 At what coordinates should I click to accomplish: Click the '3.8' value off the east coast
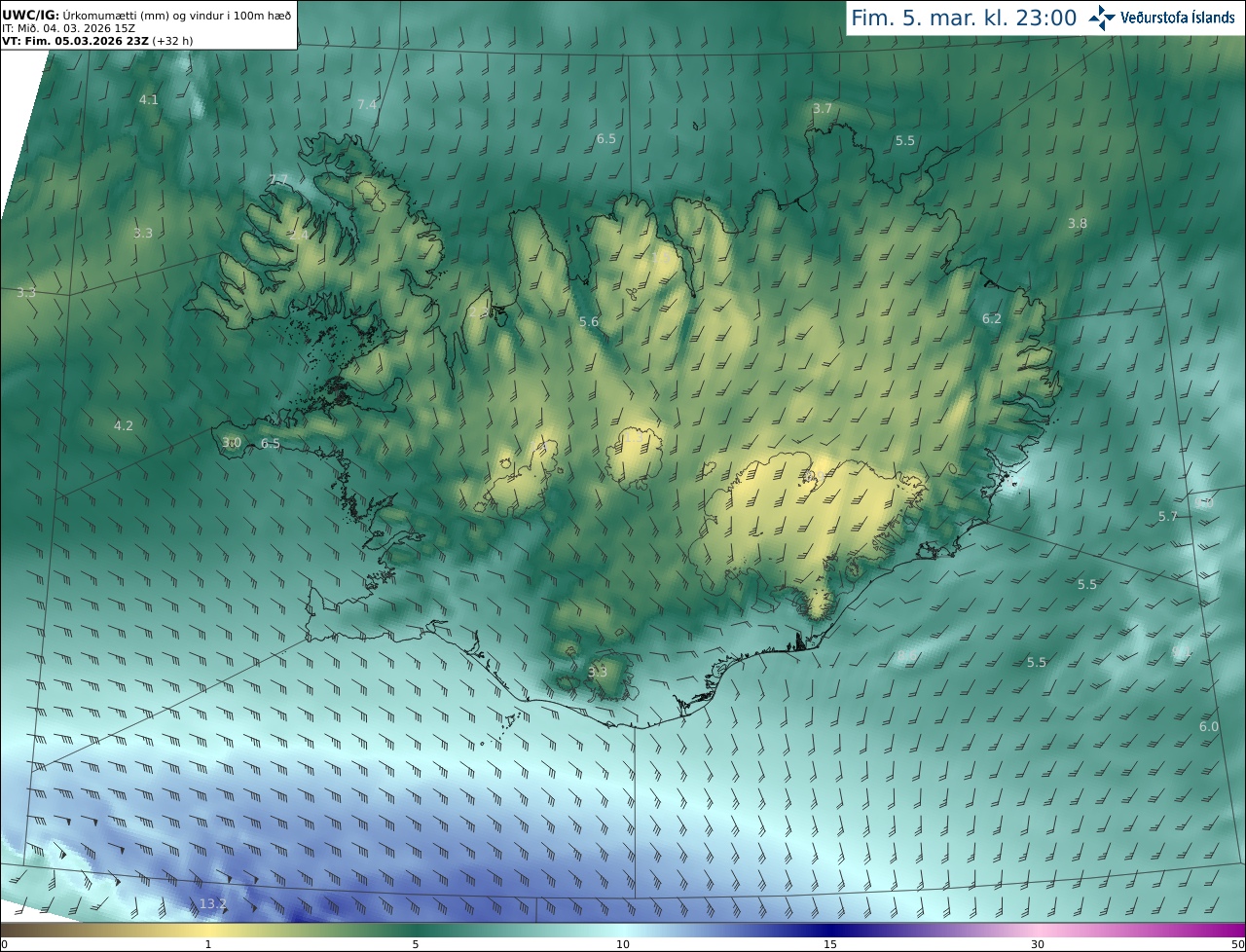tap(1077, 223)
